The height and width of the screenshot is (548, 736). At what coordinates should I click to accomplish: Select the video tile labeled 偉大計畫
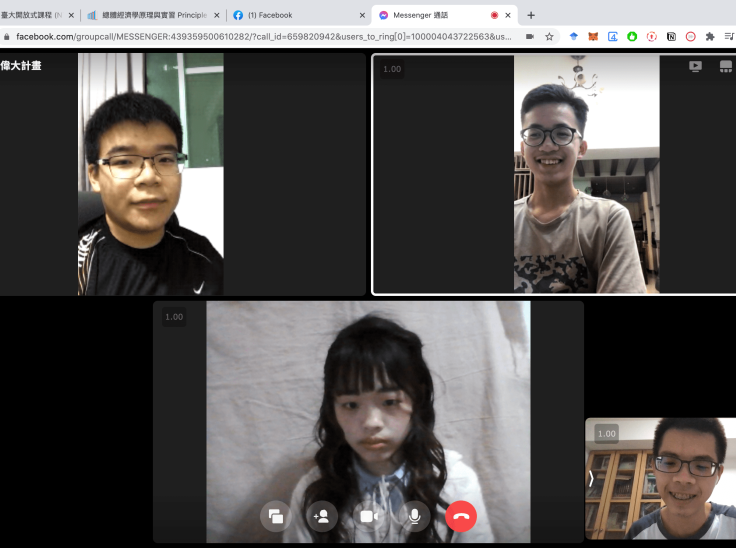[x=183, y=174]
